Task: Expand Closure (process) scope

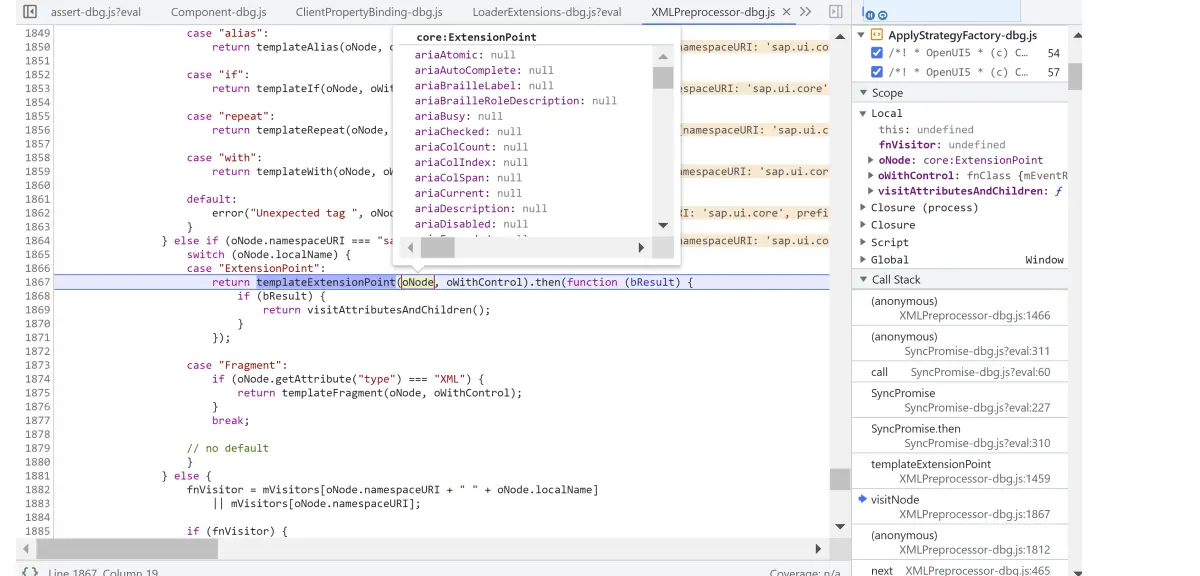Action: 862,208
